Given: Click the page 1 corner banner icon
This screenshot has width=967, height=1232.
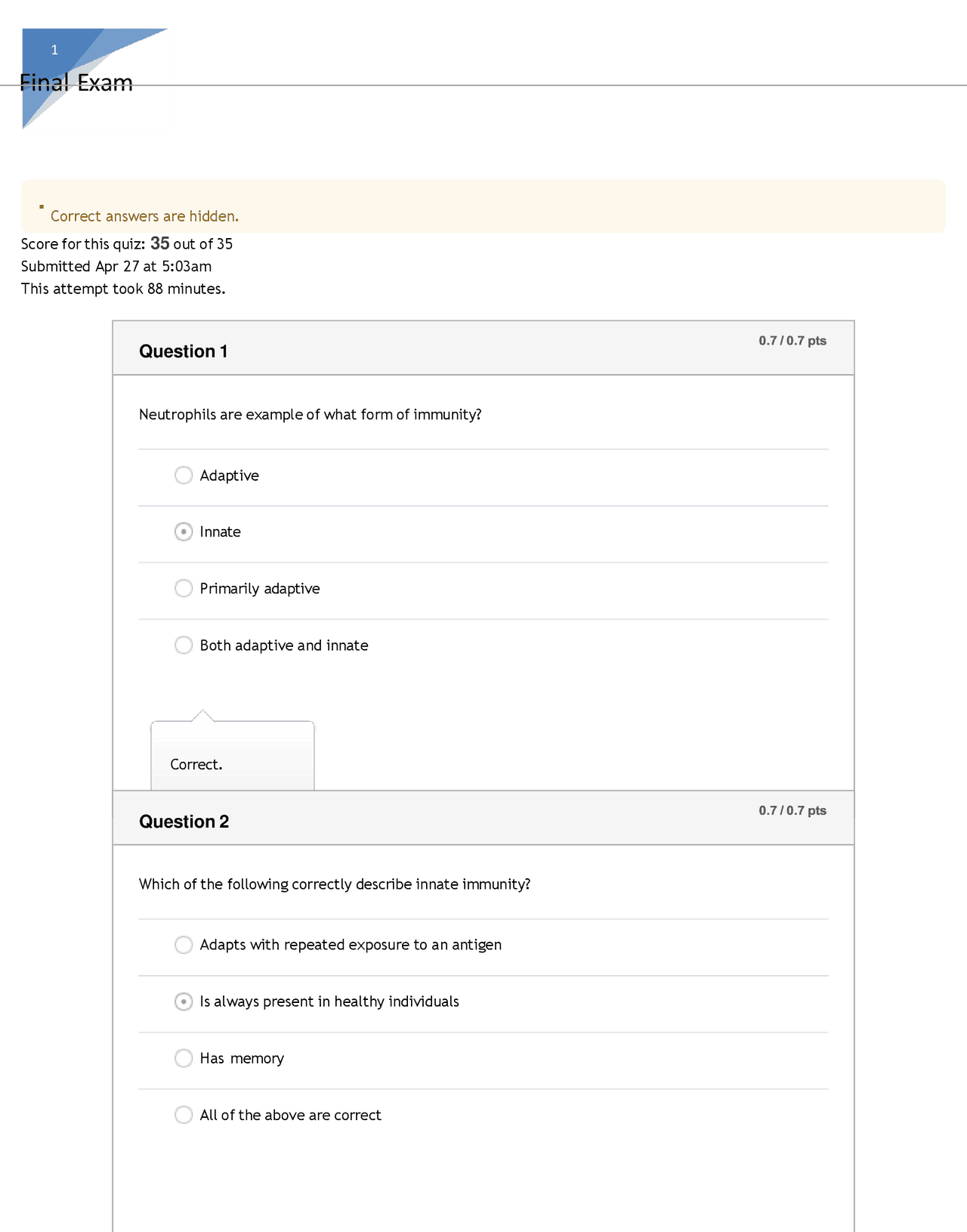Looking at the screenshot, I should [x=54, y=50].
